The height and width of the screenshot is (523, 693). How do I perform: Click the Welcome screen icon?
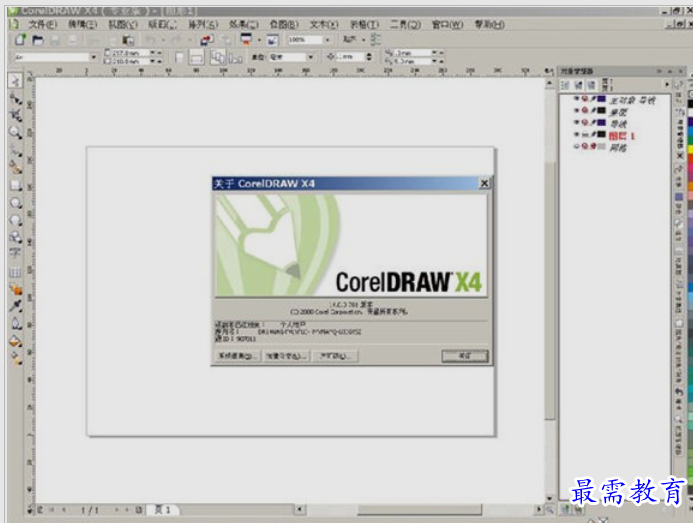coord(272,40)
